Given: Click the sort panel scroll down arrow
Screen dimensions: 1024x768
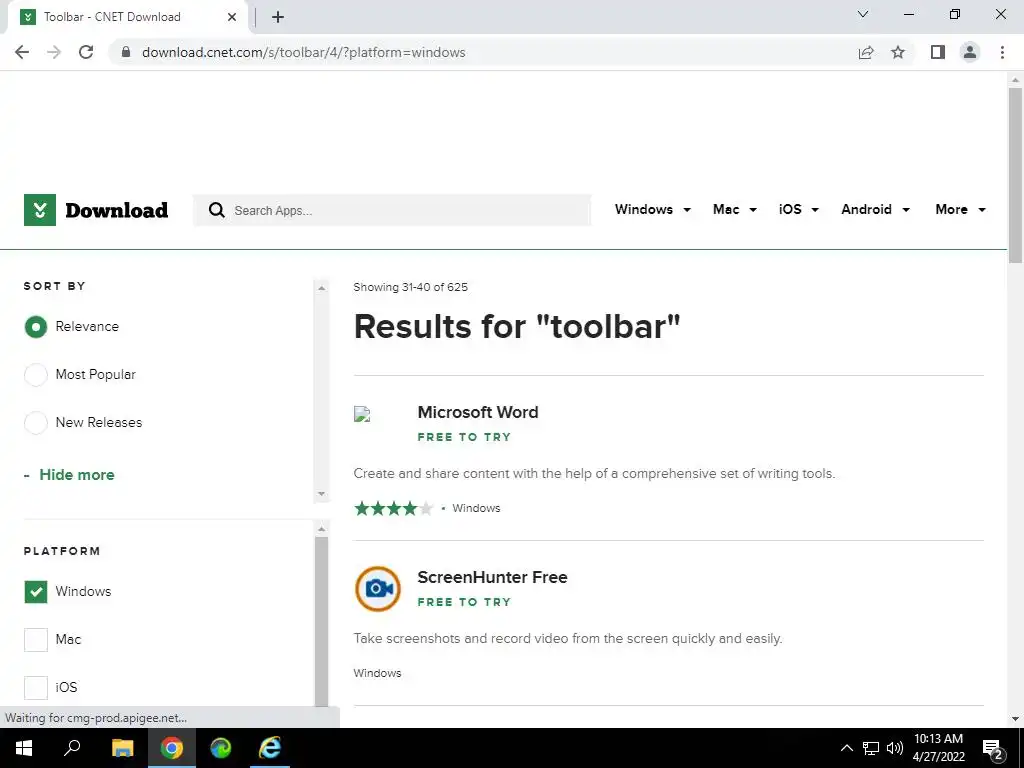Looking at the screenshot, I should pos(321,494).
